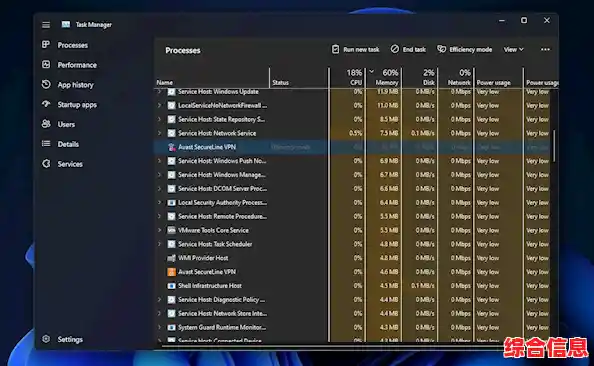Click the vertical scrollbar thumb of process list
Screen dimensions: 594x366
coord(554,146)
